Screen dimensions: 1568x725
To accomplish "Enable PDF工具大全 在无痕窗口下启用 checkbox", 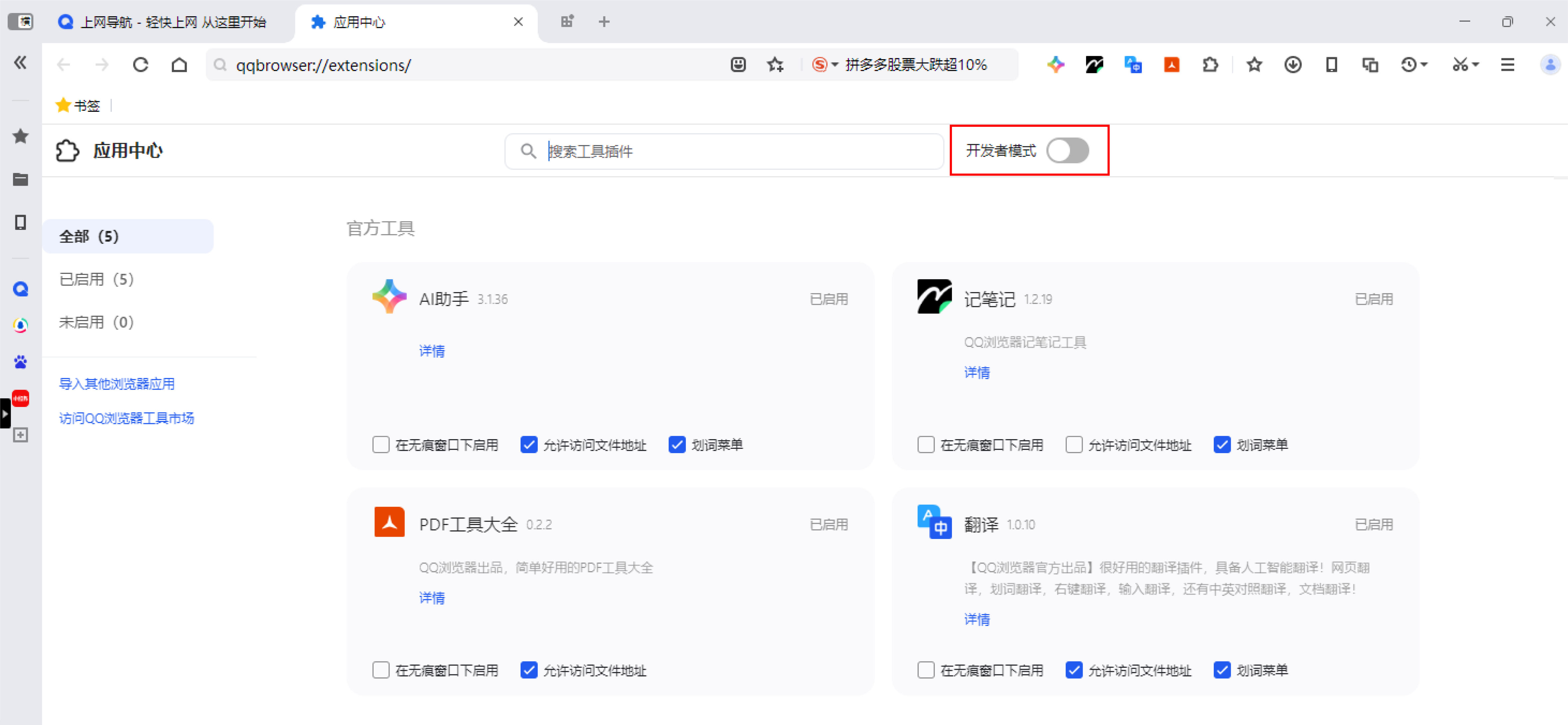I will [x=381, y=670].
